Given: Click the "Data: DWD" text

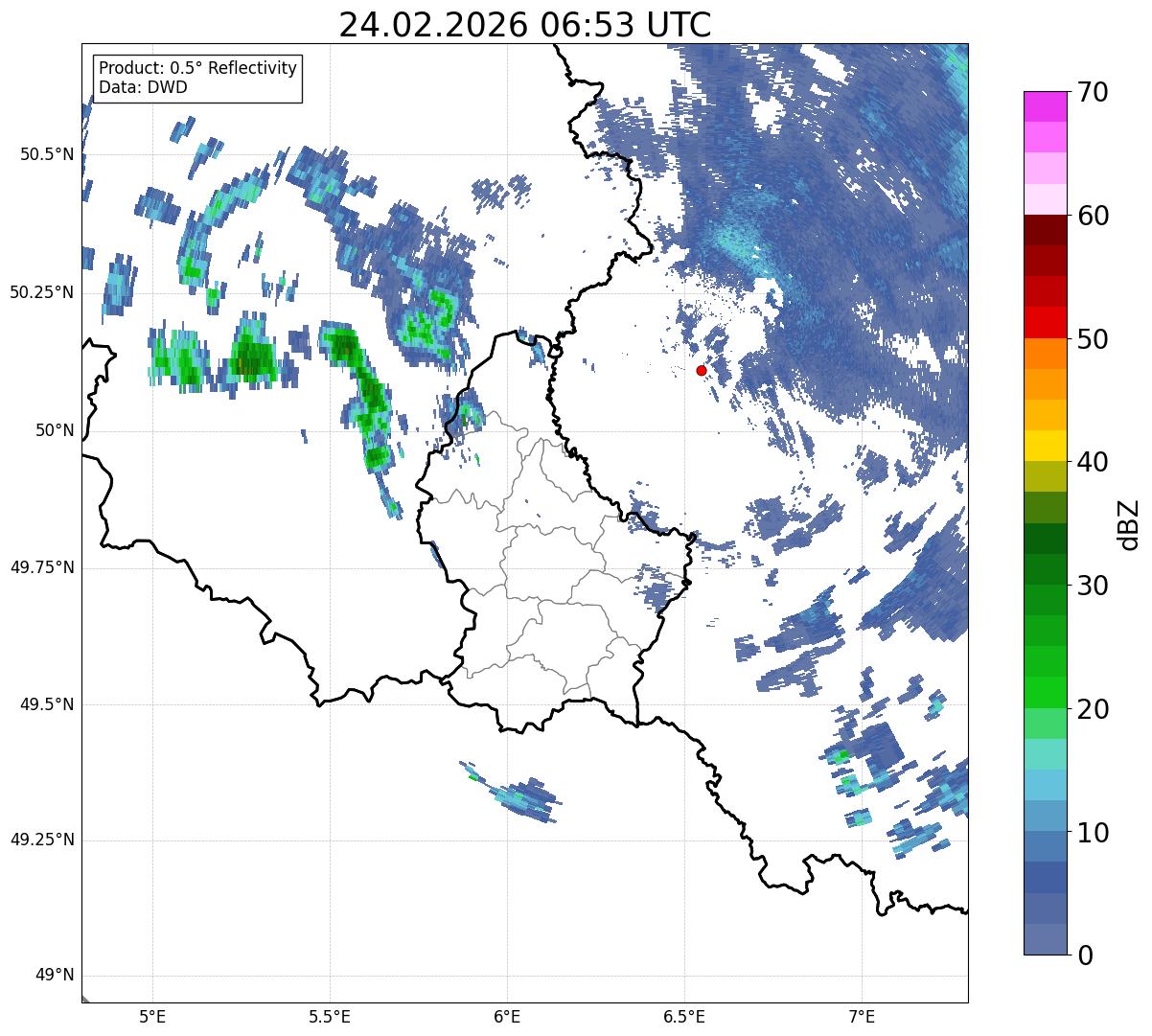Looking at the screenshot, I should (x=144, y=87).
